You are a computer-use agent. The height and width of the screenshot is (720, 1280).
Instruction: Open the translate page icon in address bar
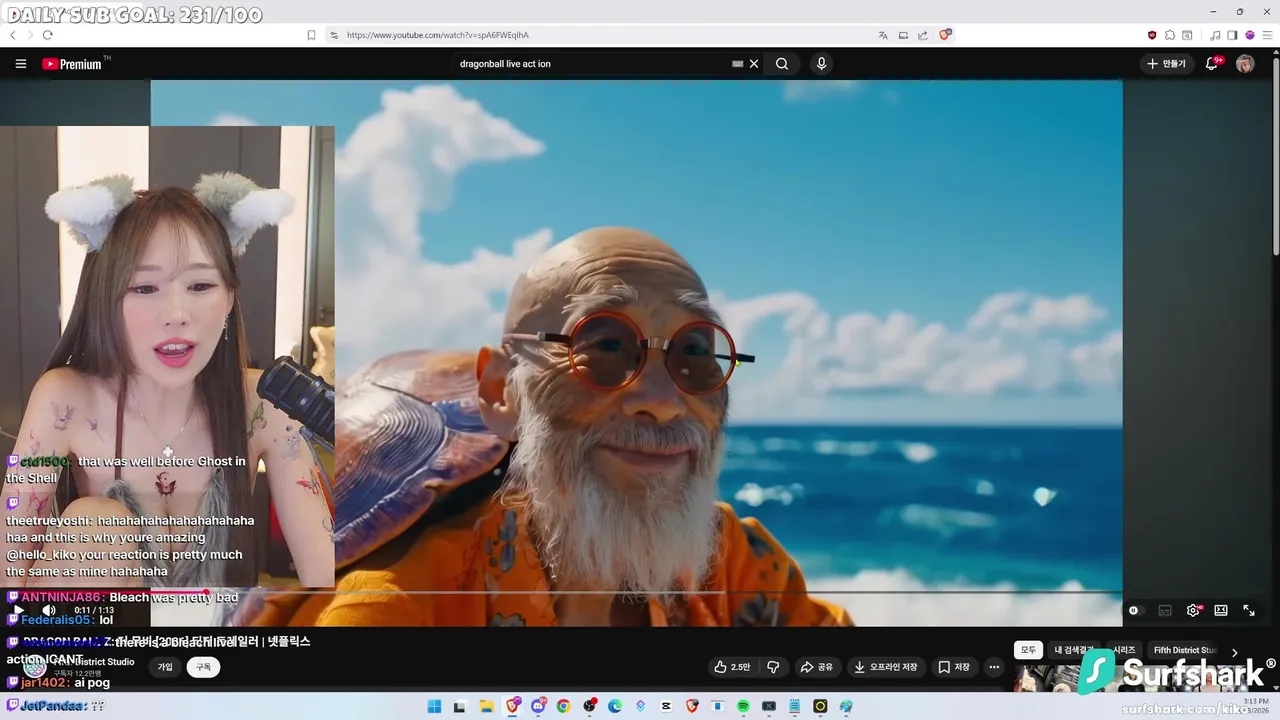point(883,35)
